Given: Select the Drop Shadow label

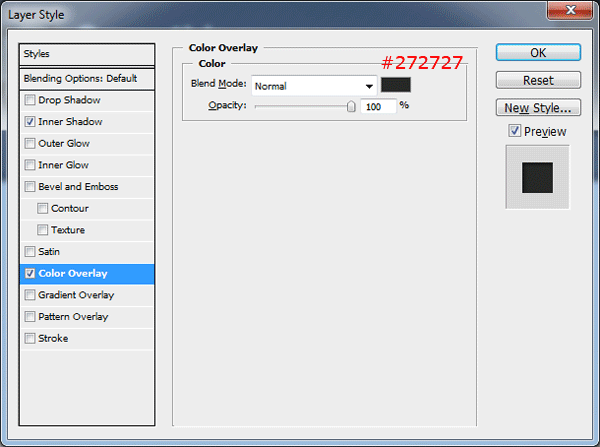Looking at the screenshot, I should tap(69, 100).
